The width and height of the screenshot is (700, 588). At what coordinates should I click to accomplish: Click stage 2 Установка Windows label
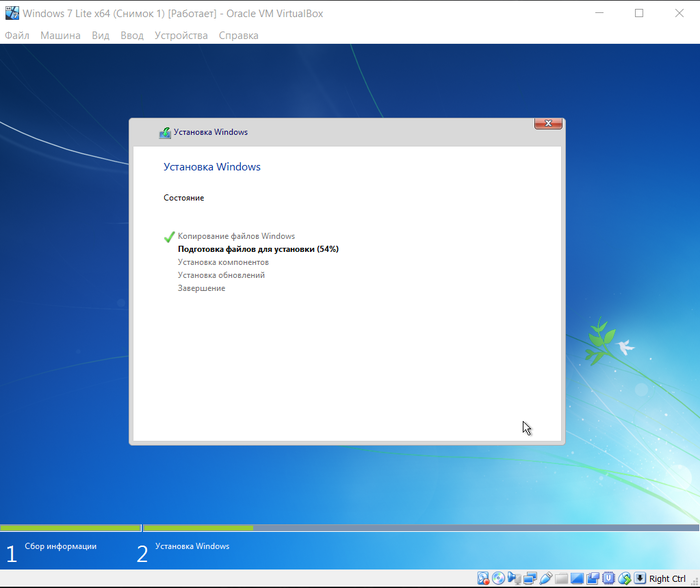pos(192,546)
